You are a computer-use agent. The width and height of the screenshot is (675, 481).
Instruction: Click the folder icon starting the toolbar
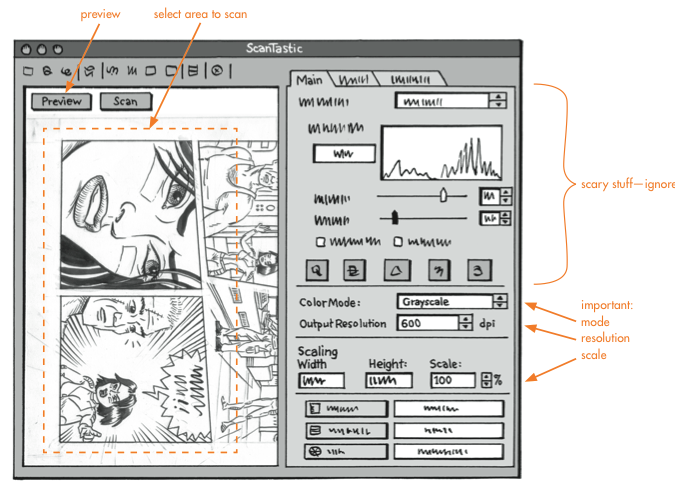(28, 71)
